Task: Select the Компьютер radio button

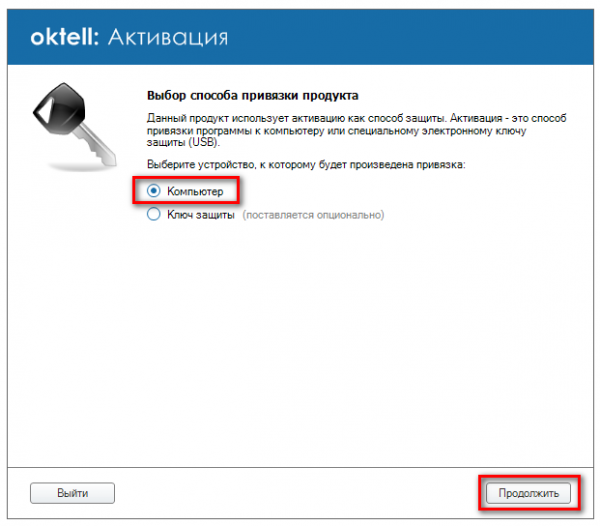Action: 153,190
